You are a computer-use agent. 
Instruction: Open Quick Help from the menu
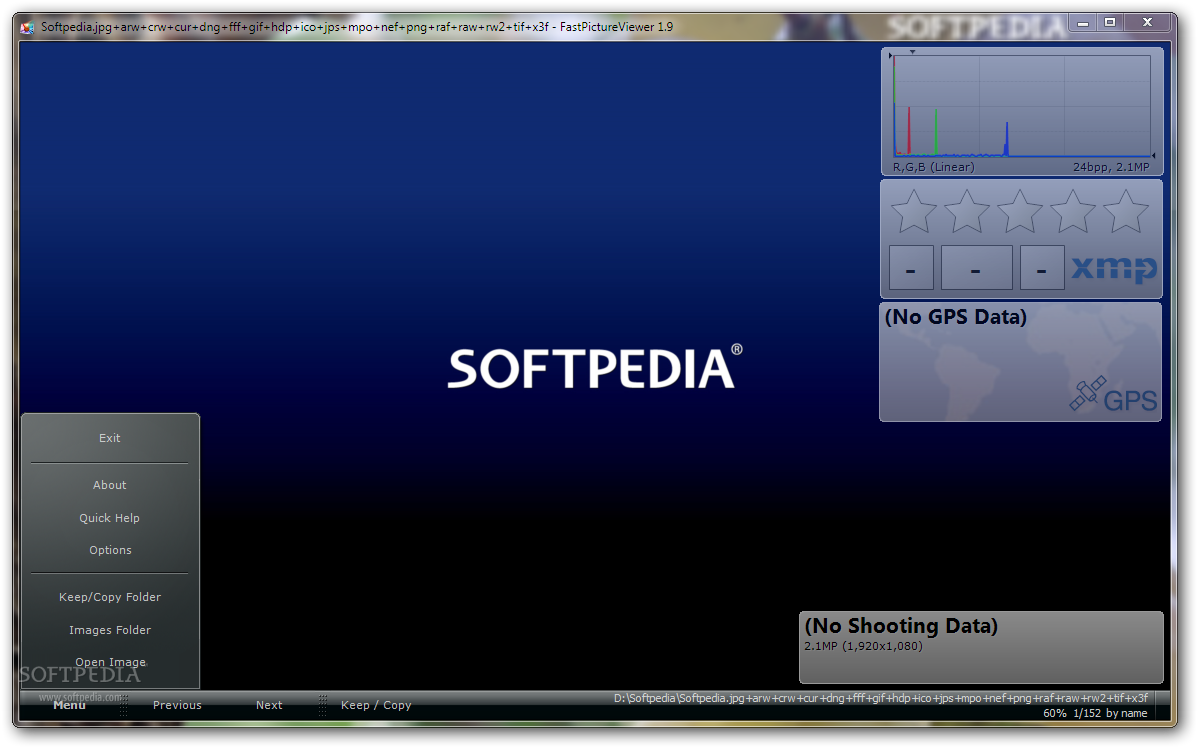coord(110,518)
